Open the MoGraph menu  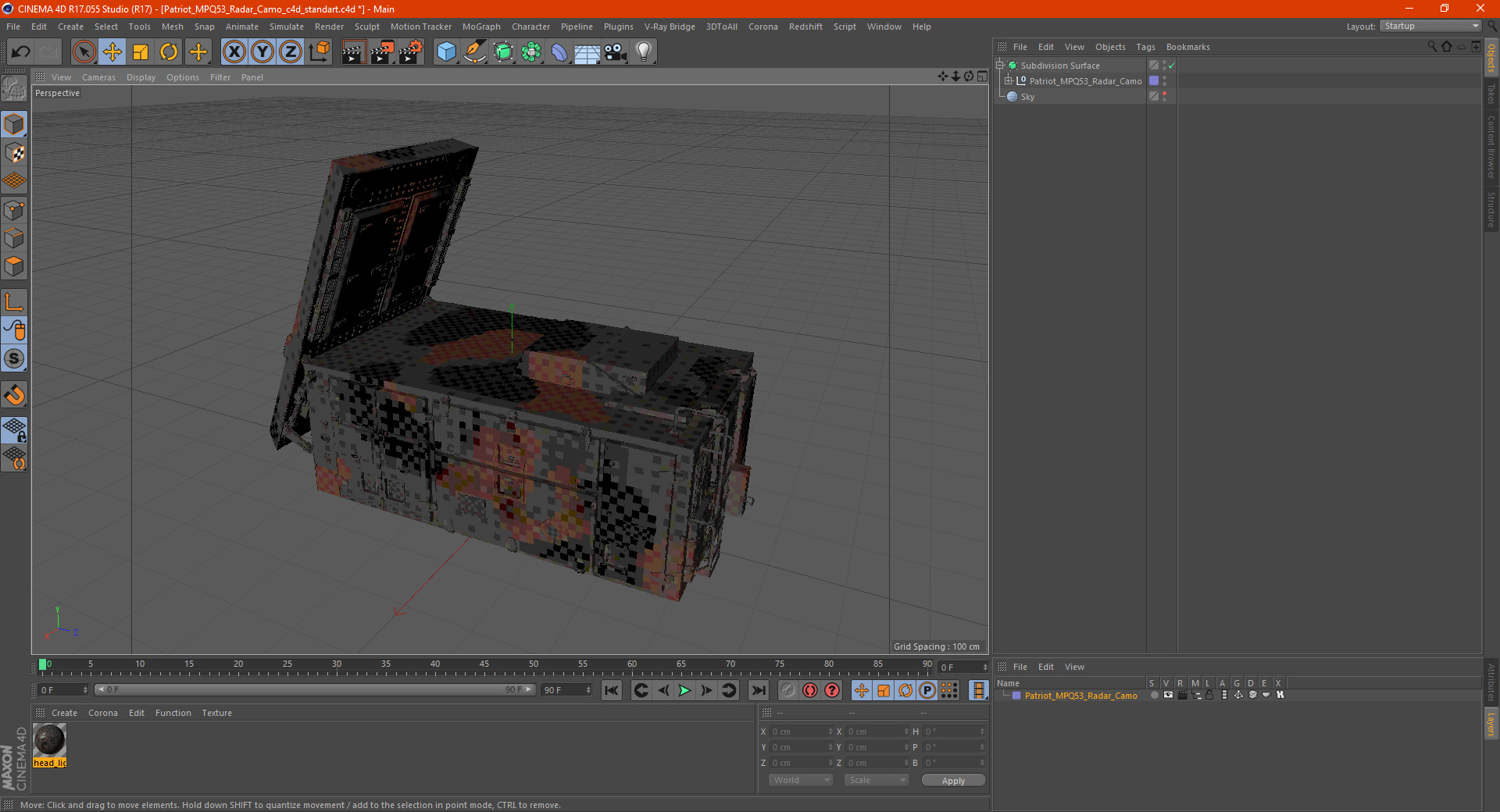[481, 27]
